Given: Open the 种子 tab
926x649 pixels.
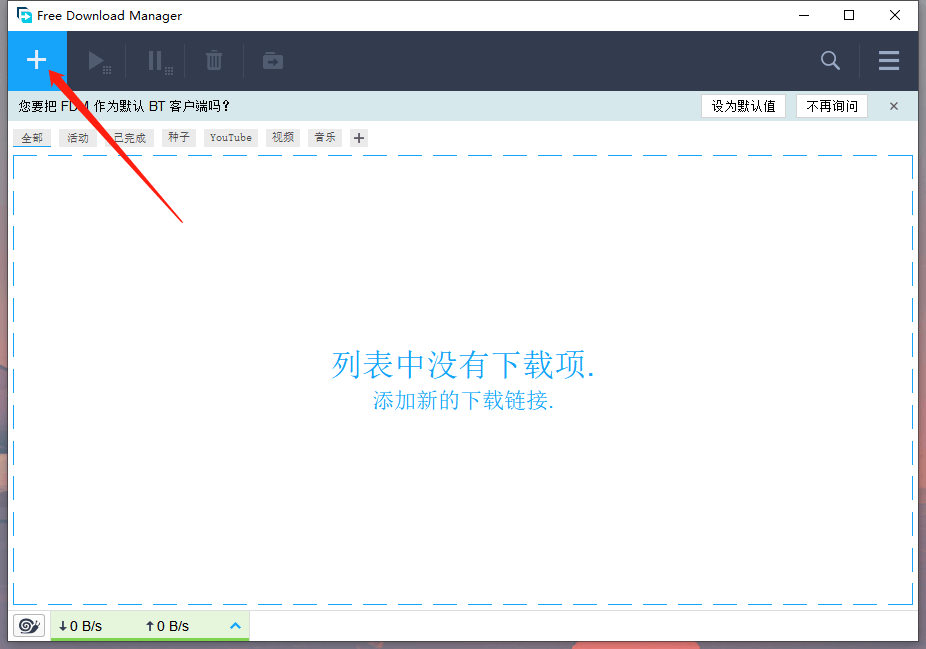Looking at the screenshot, I should (x=178, y=138).
